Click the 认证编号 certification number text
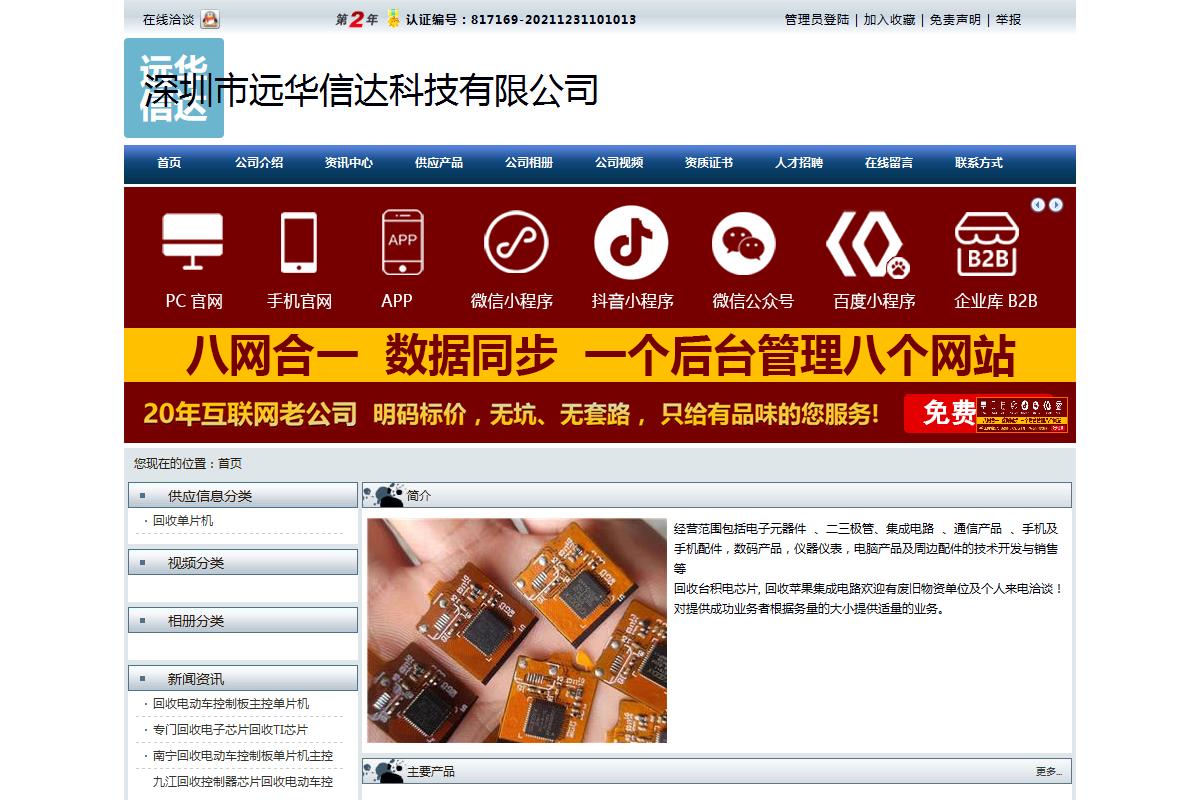This screenshot has width=1200, height=800. (521, 19)
